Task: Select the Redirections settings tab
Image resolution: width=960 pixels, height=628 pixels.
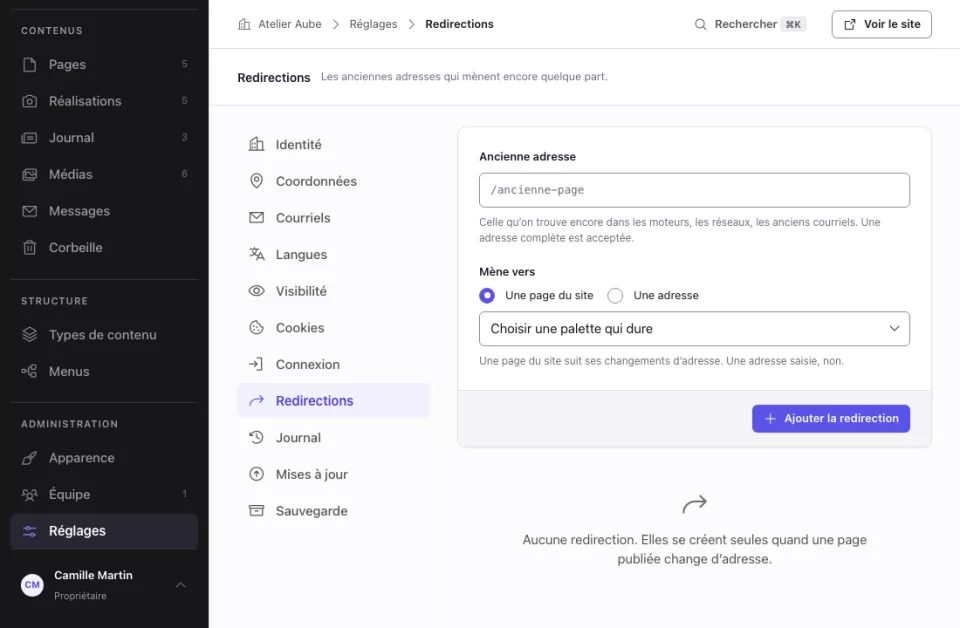Action: (x=333, y=401)
